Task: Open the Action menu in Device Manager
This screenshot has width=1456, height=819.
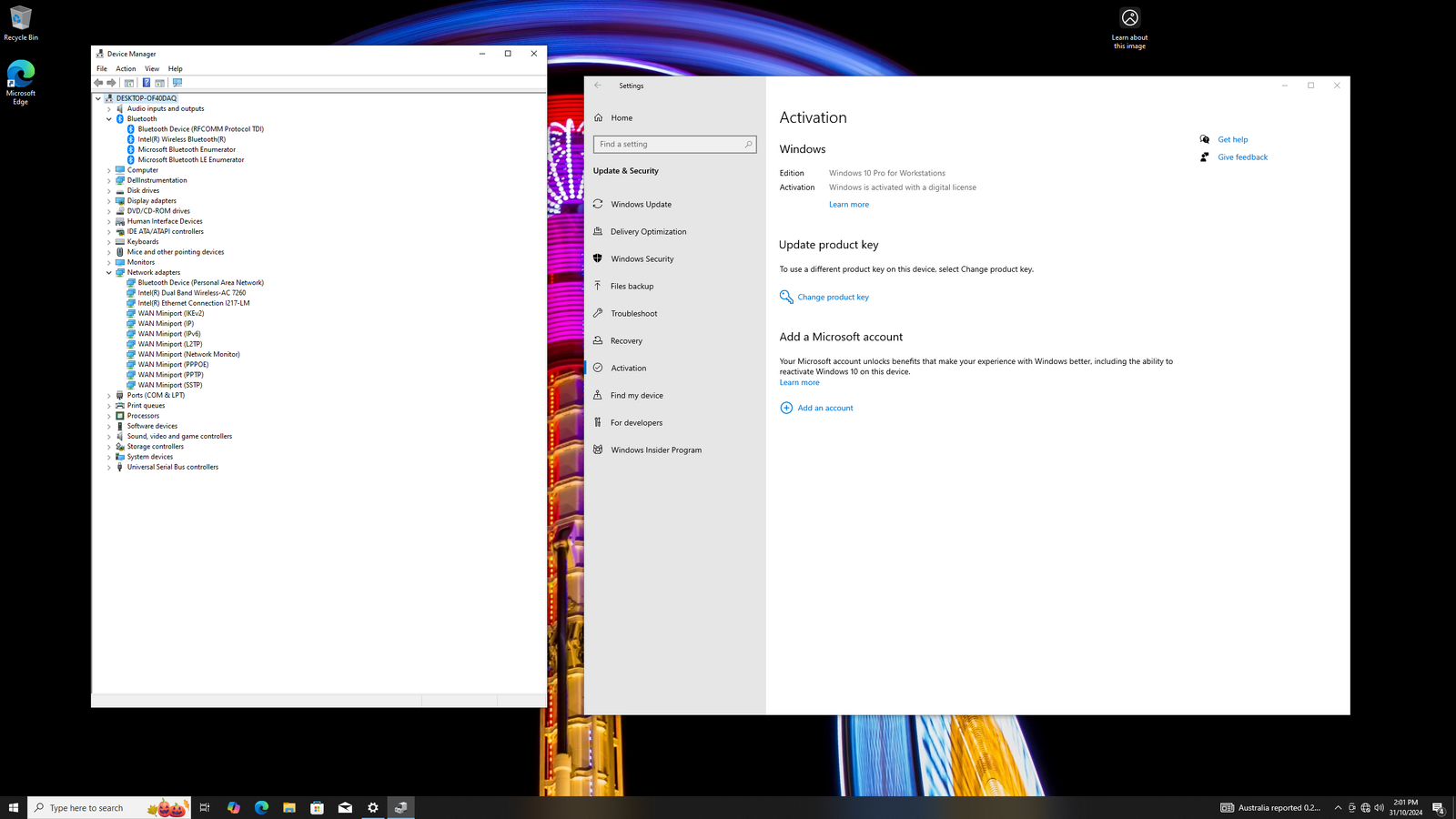Action: click(x=126, y=69)
